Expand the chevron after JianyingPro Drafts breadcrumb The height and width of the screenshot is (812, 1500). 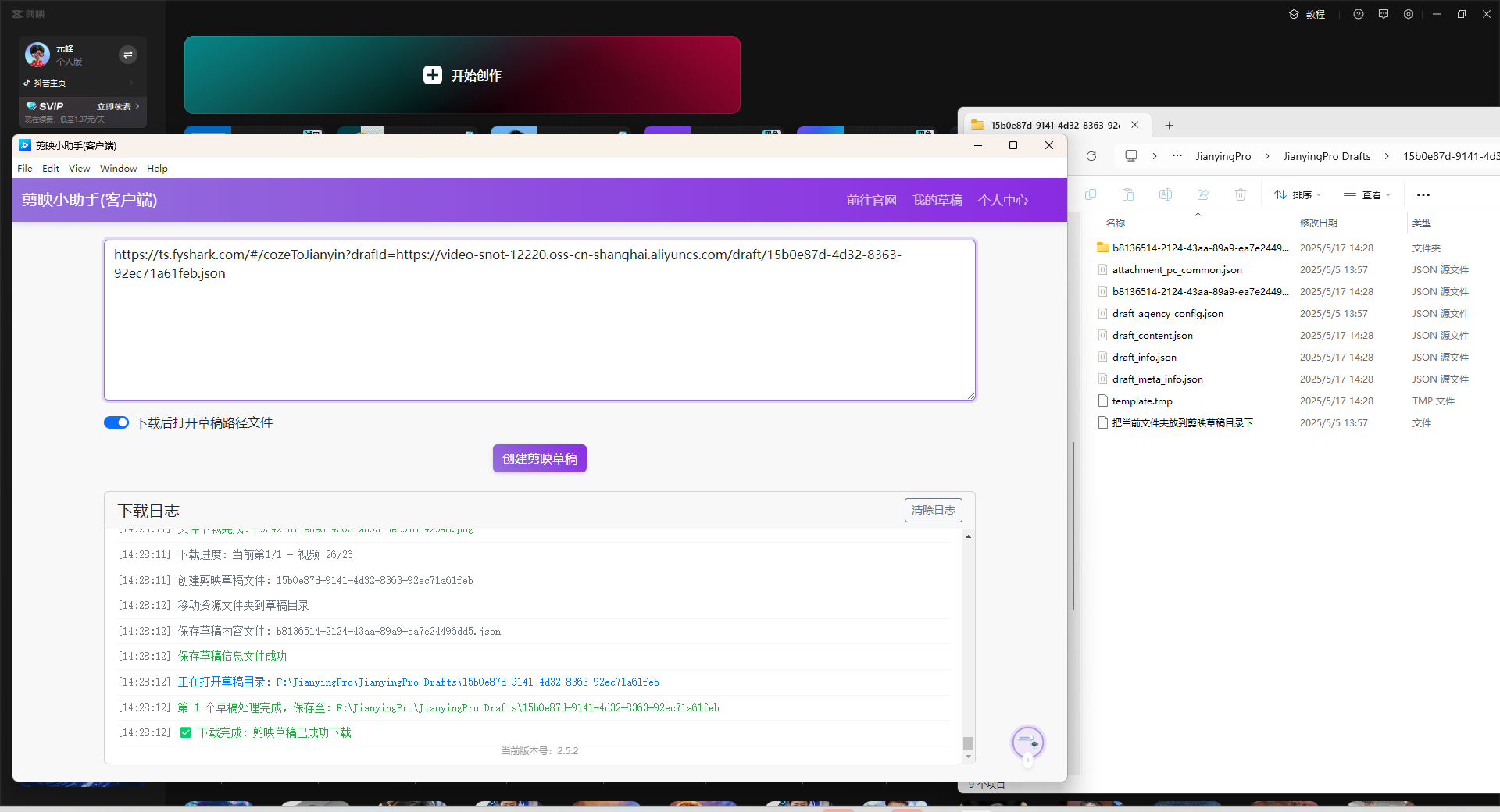click(1387, 156)
